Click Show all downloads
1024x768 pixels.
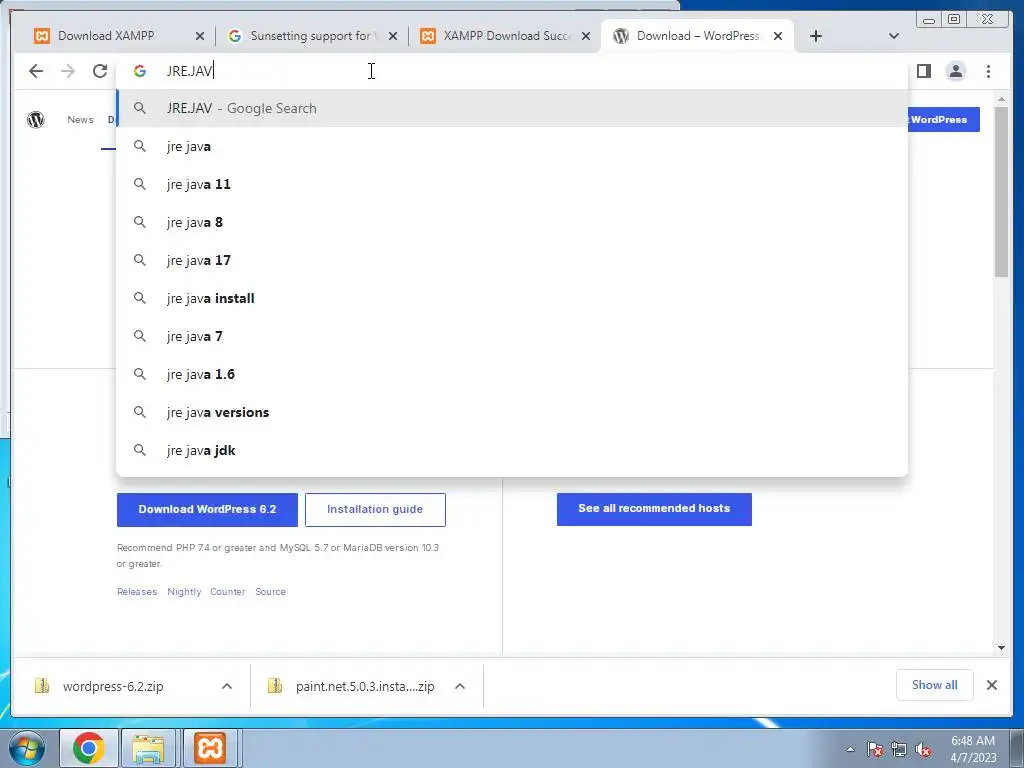[935, 685]
